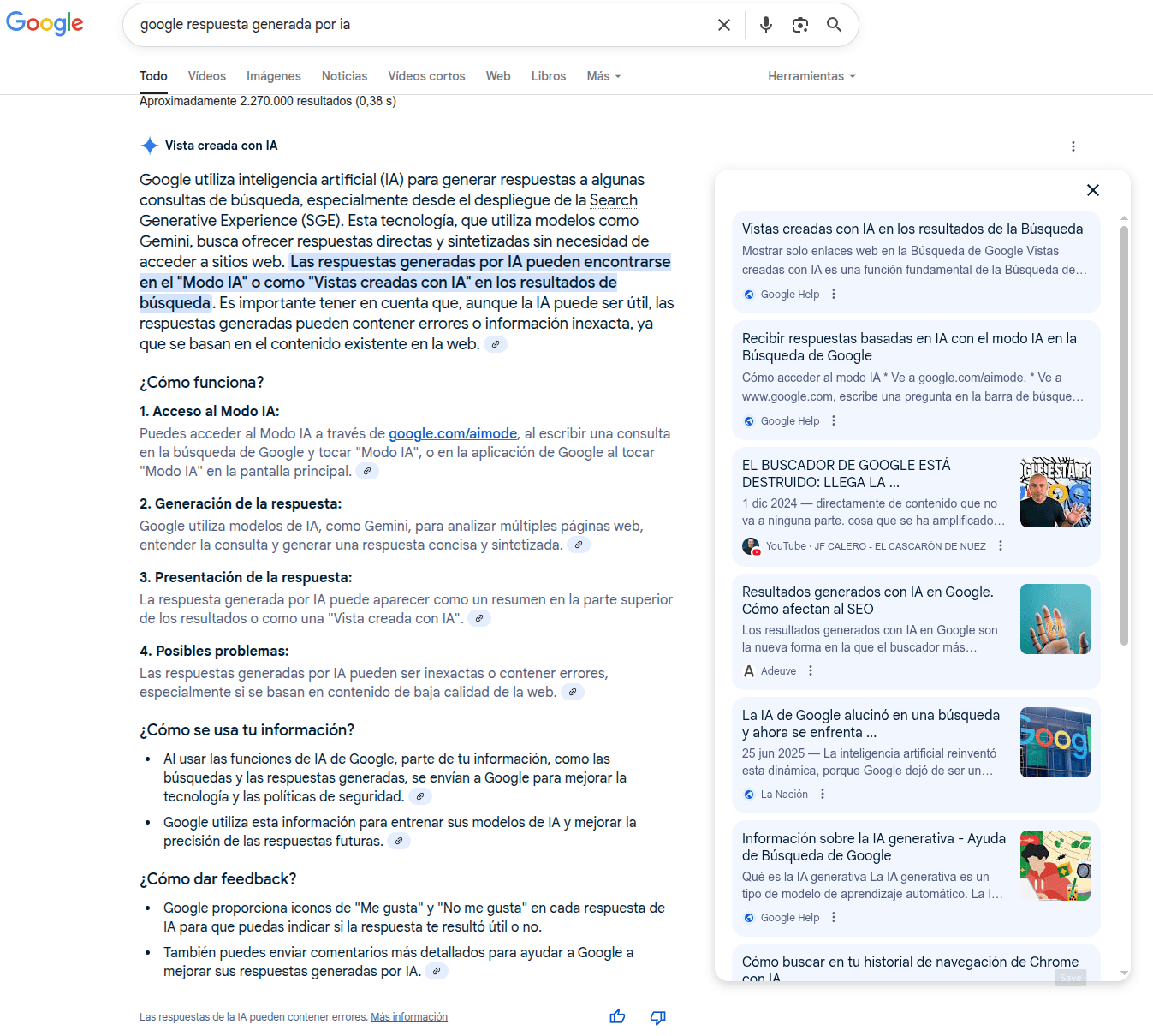Switch to the Imágenes tab
1153x1036 pixels.
tap(273, 76)
